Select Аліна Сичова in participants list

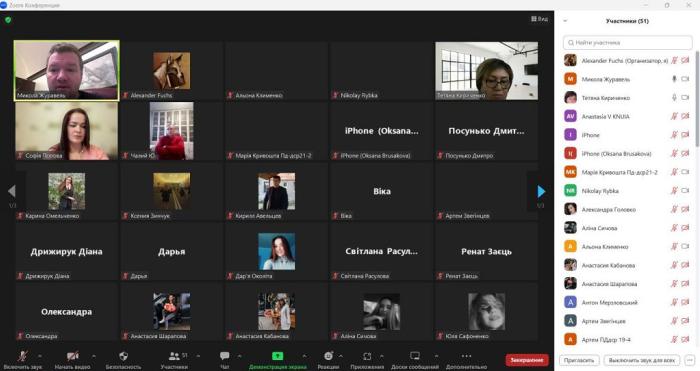[627, 228]
